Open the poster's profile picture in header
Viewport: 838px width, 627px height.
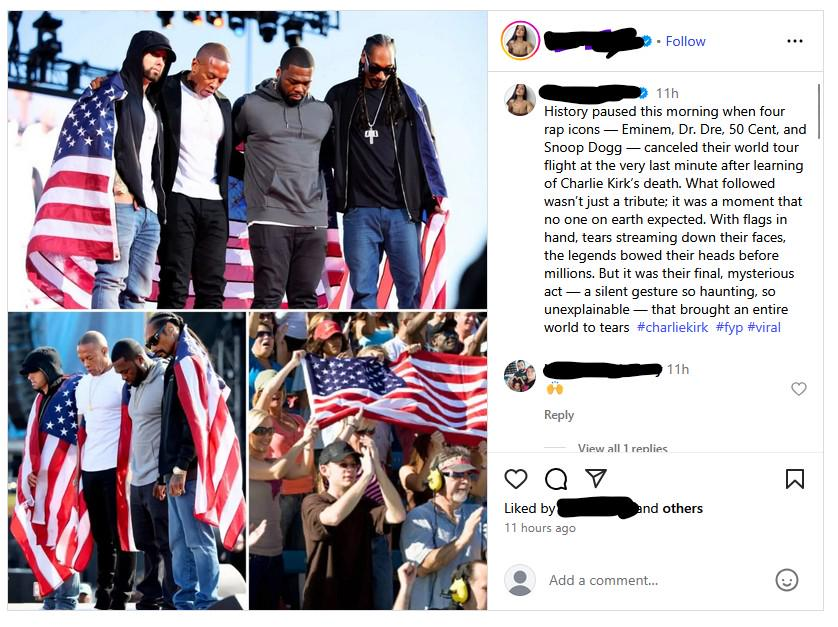coord(520,41)
